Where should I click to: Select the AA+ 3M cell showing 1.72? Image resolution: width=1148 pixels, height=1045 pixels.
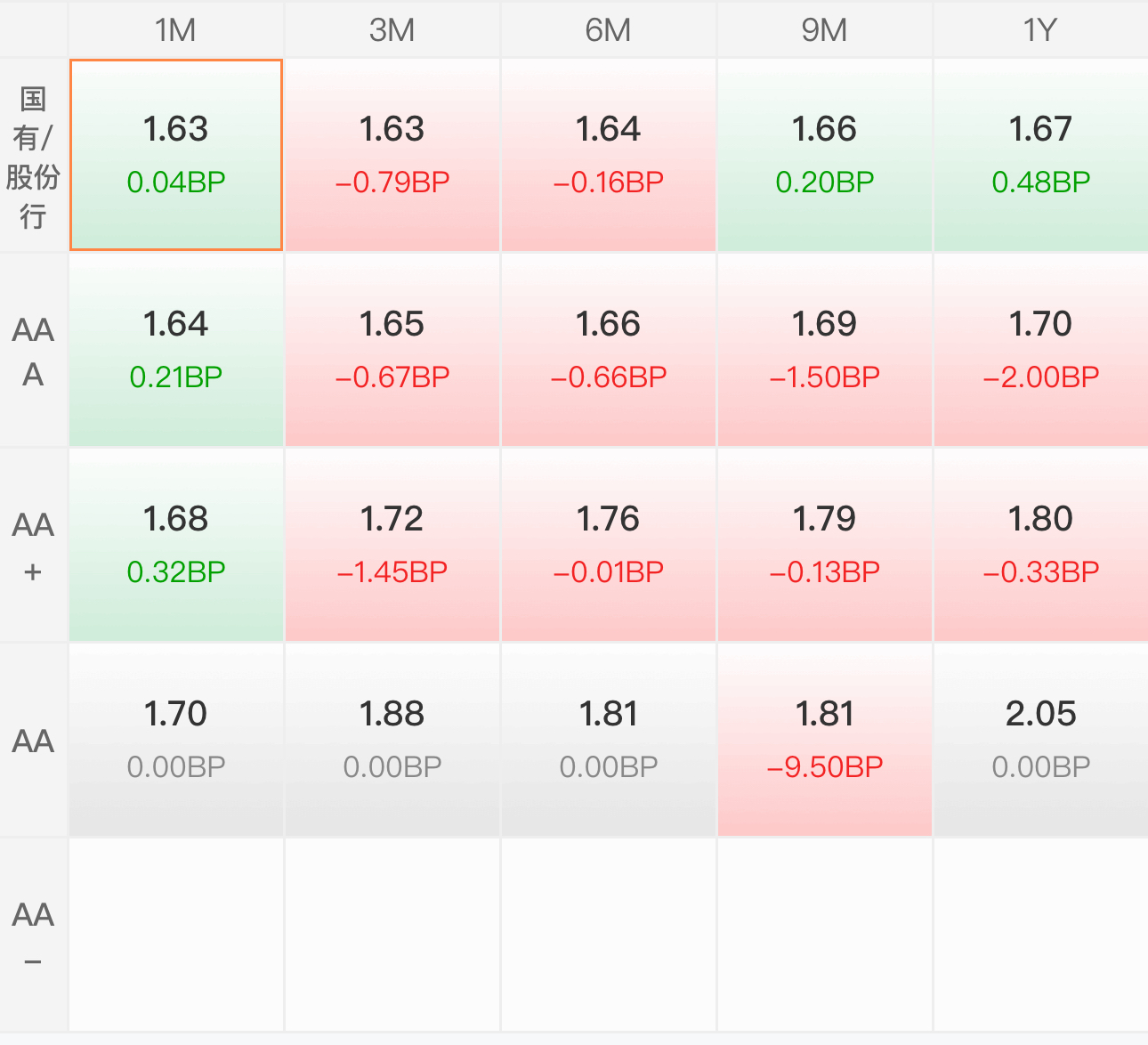coord(392,545)
